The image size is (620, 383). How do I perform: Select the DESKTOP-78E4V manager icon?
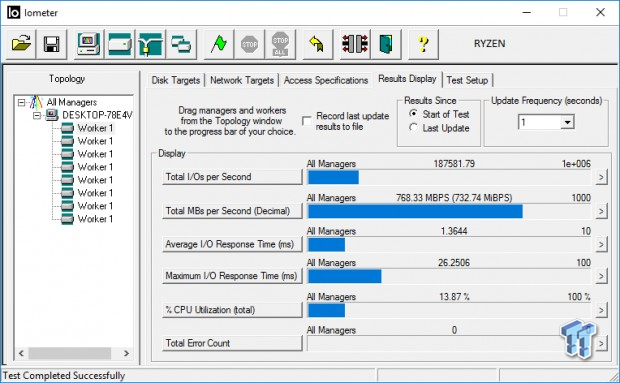pyautogui.click(x=51, y=115)
